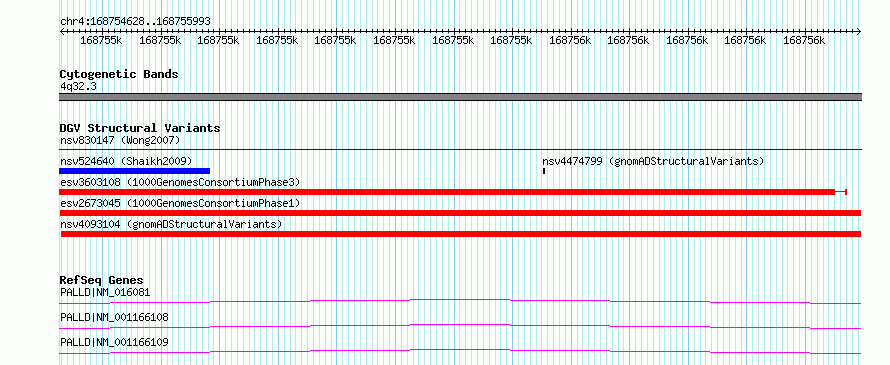This screenshot has width=890, height=365.
Task: Click the gray 4q32.3 cytogenetic band
Action: click(x=460, y=97)
